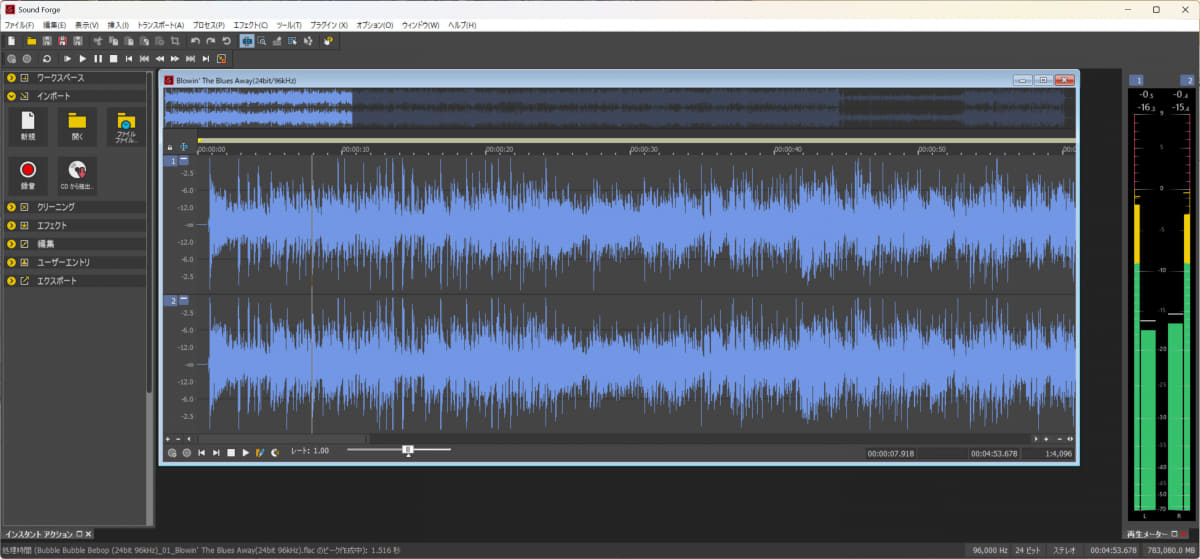This screenshot has width=1200, height=559.
Task: Open the ヘルプ(H) menu
Action: pyautogui.click(x=462, y=24)
